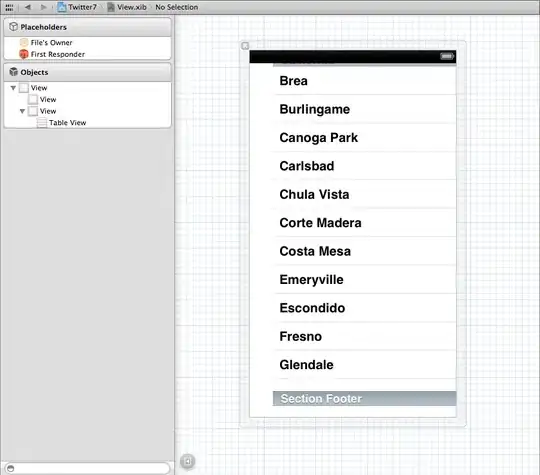Click the Corte Madera table row
Viewport: 540px width, 475px height.
[x=364, y=223]
